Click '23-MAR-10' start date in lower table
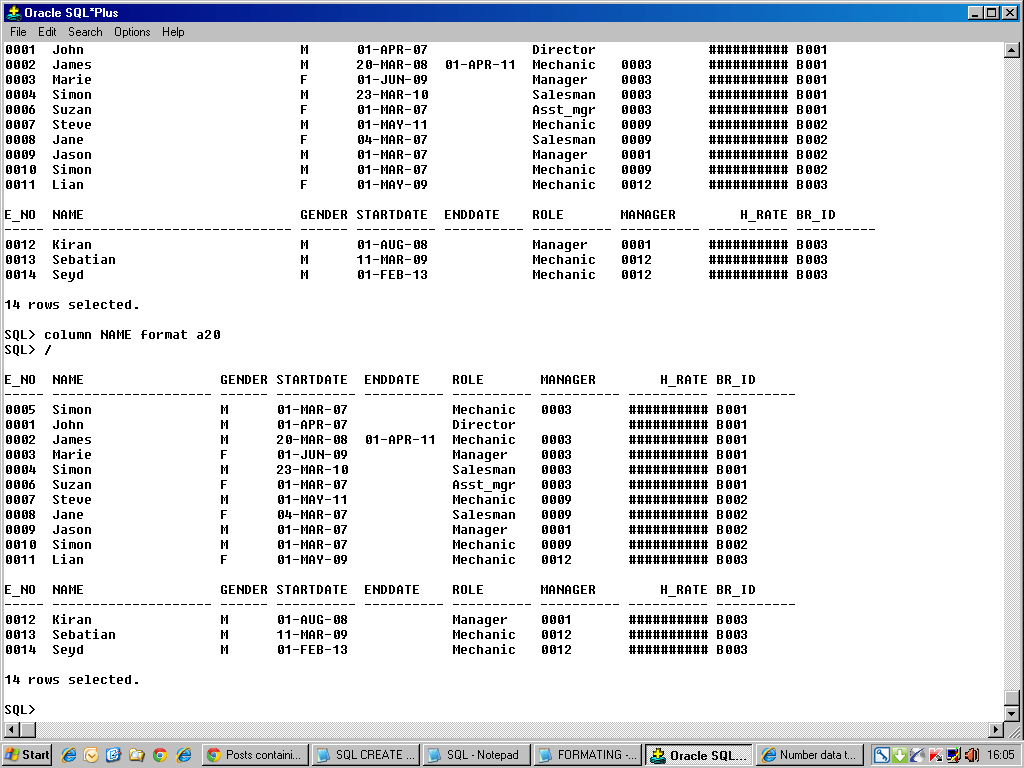 click(x=312, y=470)
